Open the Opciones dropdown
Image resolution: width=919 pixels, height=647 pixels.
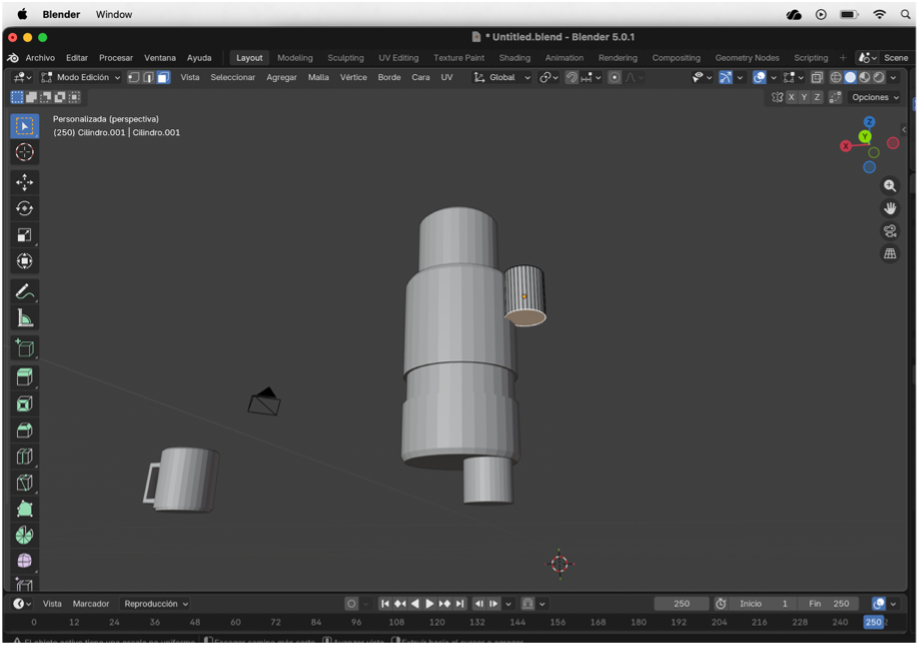click(x=874, y=97)
